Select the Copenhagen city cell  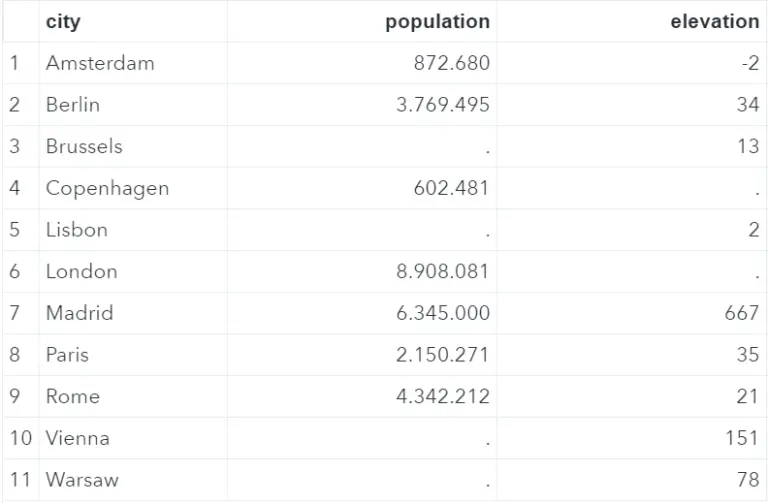pos(133,188)
